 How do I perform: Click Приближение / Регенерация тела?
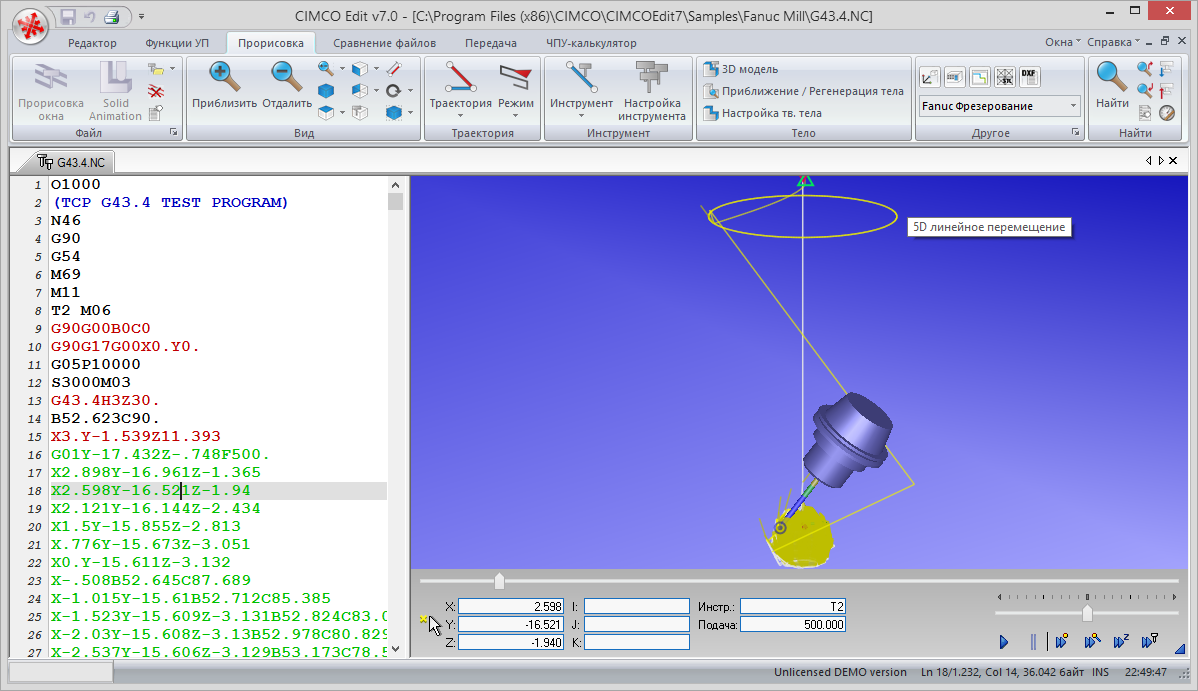click(x=802, y=91)
